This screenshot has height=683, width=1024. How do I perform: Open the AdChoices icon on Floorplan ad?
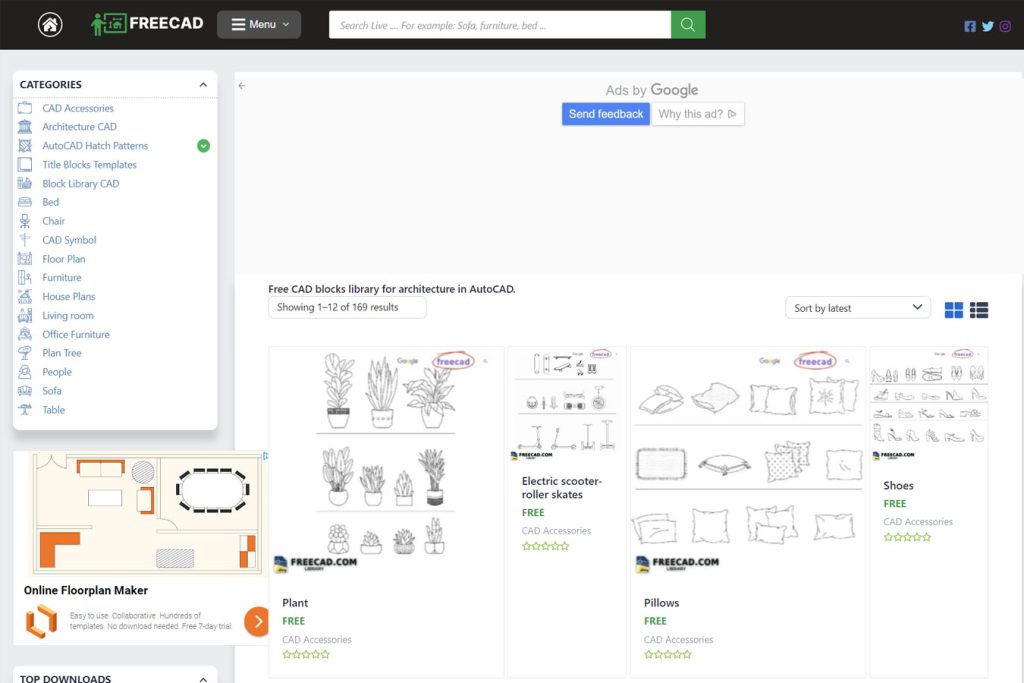pos(265,456)
